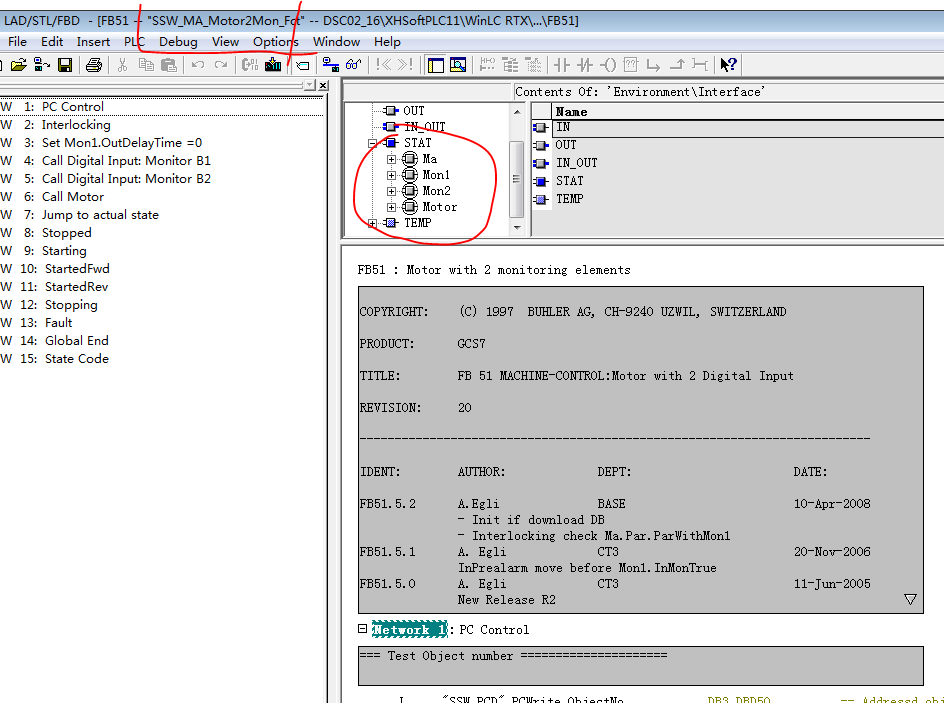The width and height of the screenshot is (944, 703).
Task: Click the program elements catalog icon
Action: pos(250,65)
